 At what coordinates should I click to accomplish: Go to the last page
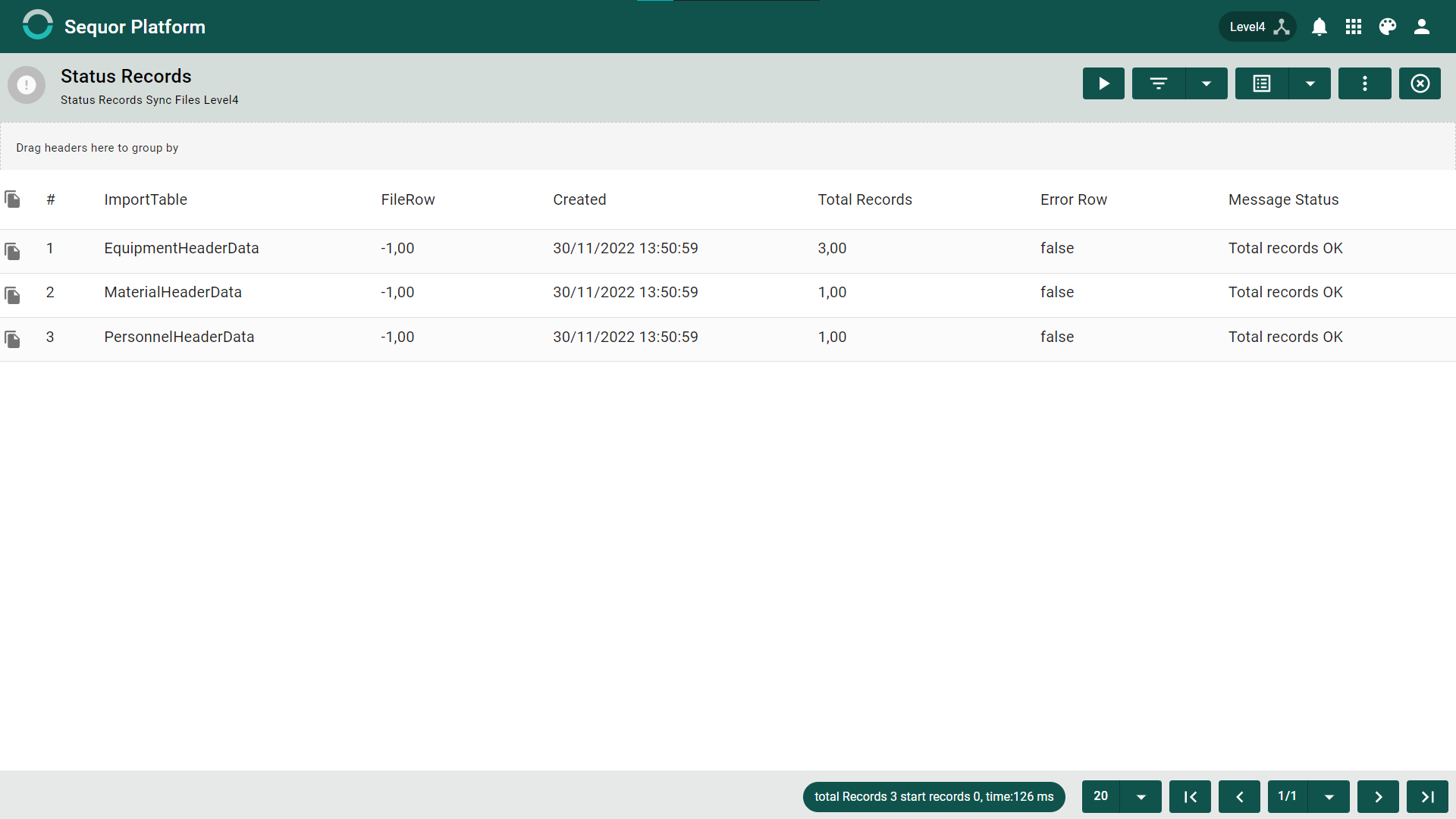click(1427, 796)
